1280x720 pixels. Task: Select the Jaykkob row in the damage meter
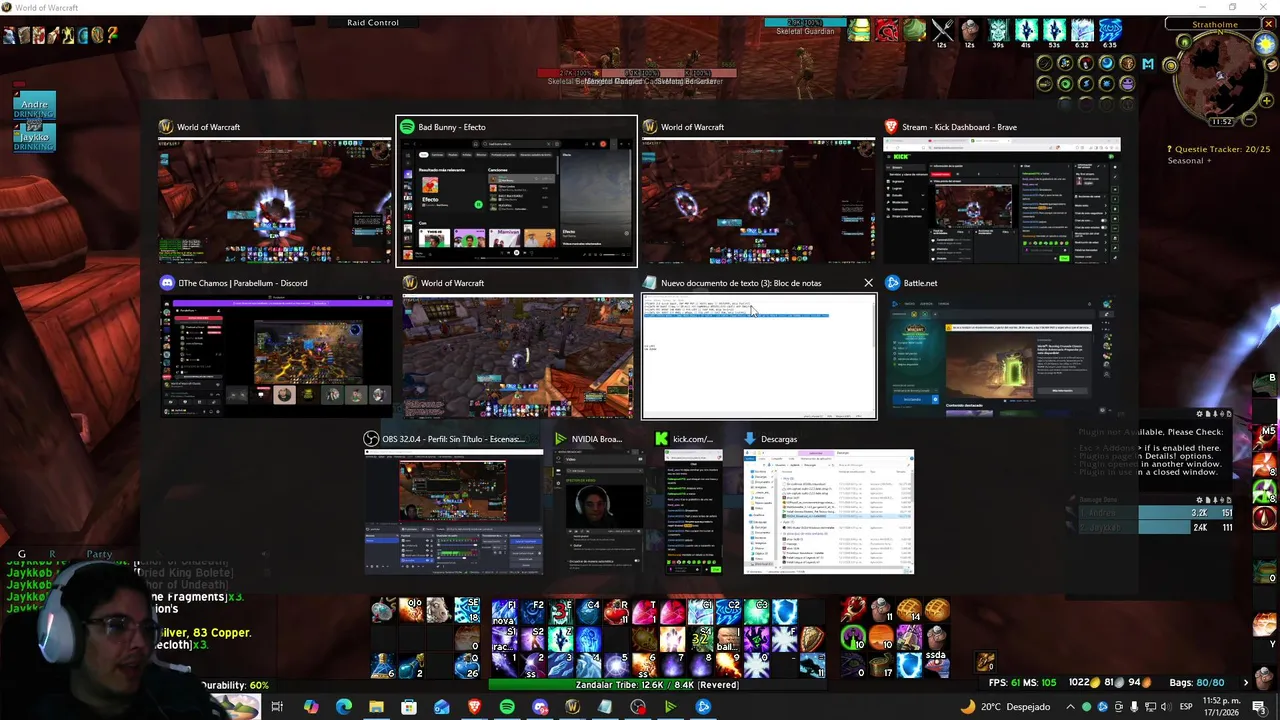1155,527
